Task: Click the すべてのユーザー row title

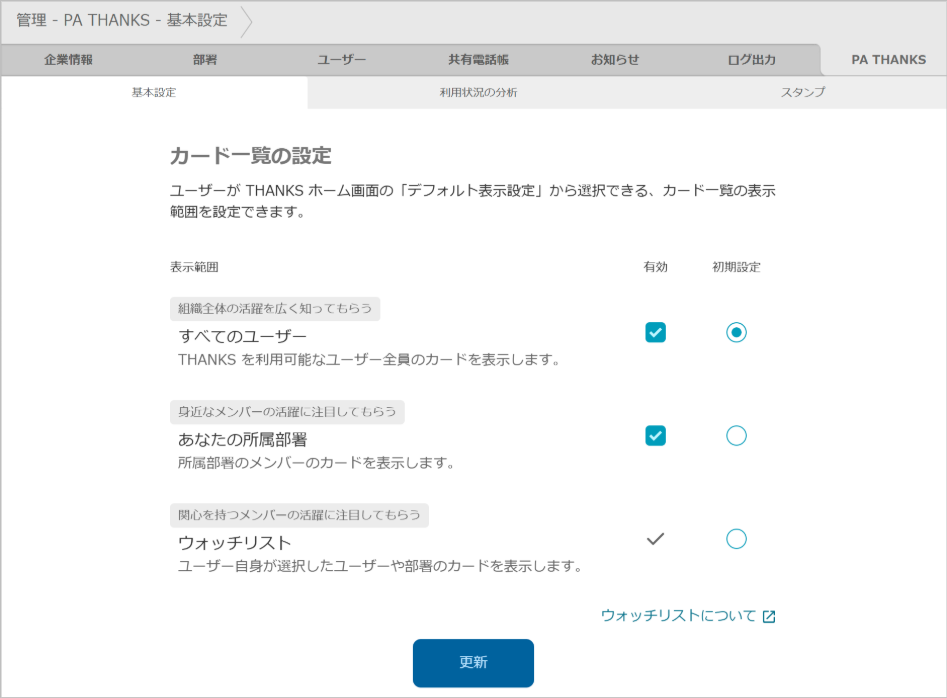Action: [x=242, y=336]
